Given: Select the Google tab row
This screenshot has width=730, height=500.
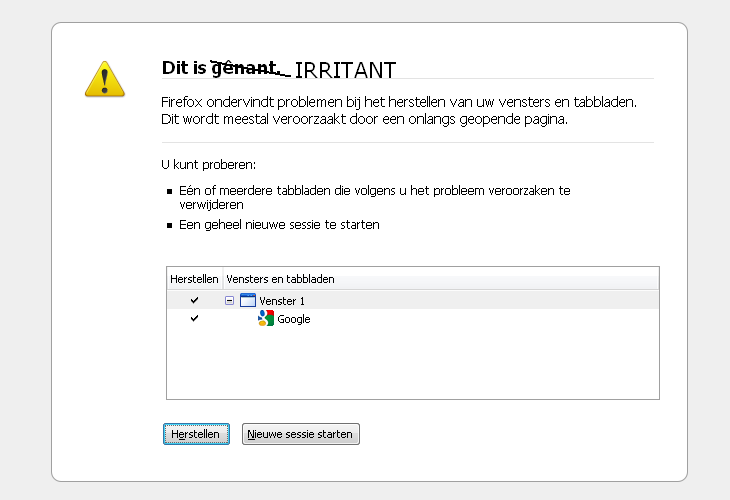Looking at the screenshot, I should pos(412,319).
